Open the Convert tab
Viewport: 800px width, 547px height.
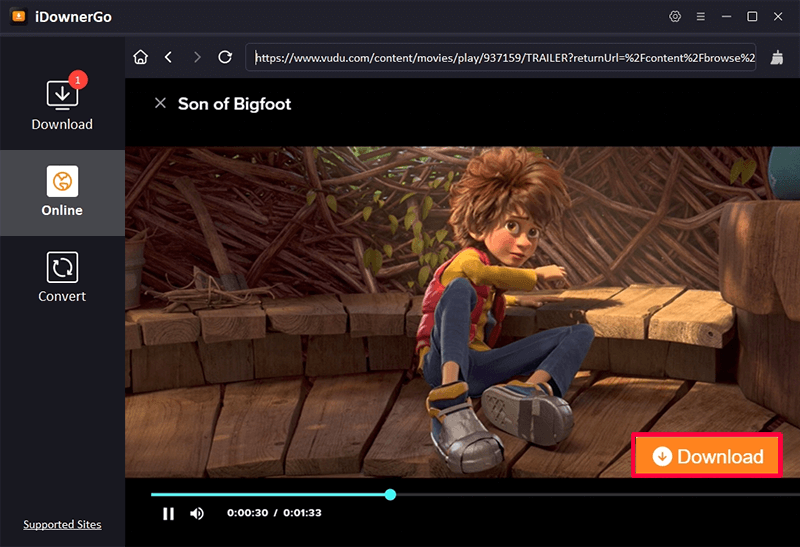(62, 277)
